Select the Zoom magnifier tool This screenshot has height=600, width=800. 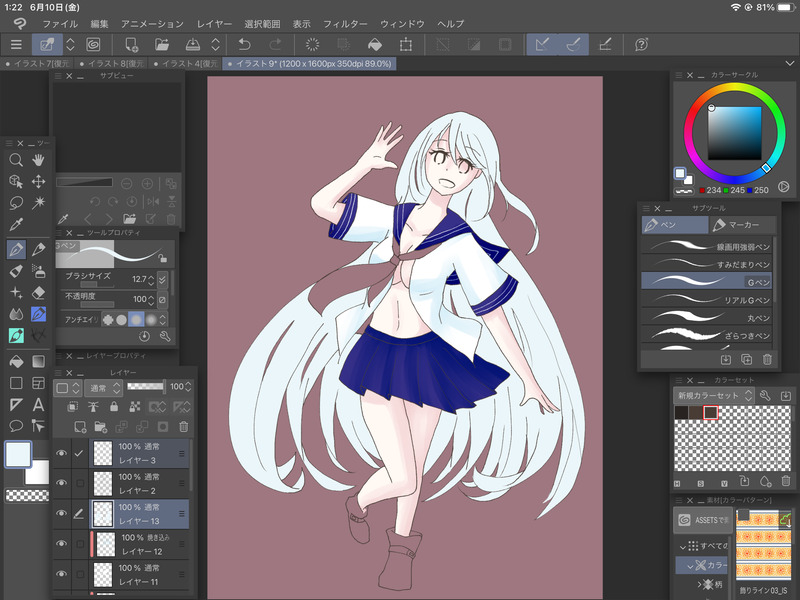click(16, 160)
